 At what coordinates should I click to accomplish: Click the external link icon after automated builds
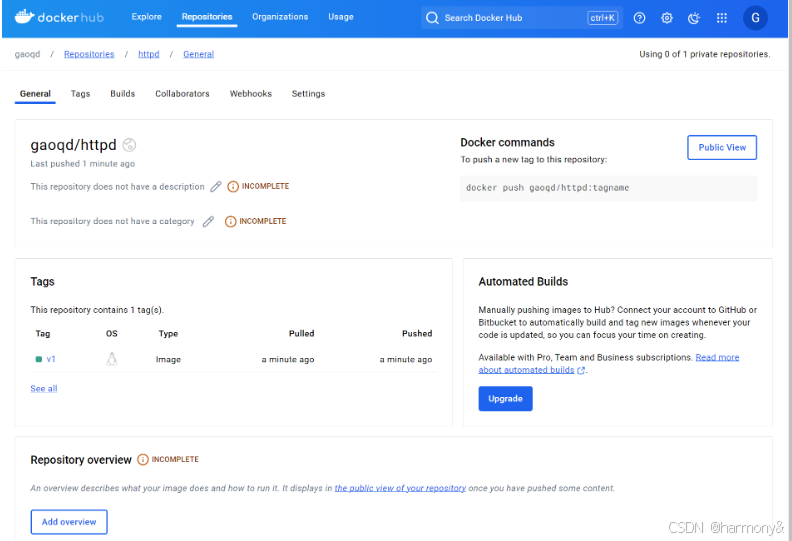click(581, 370)
